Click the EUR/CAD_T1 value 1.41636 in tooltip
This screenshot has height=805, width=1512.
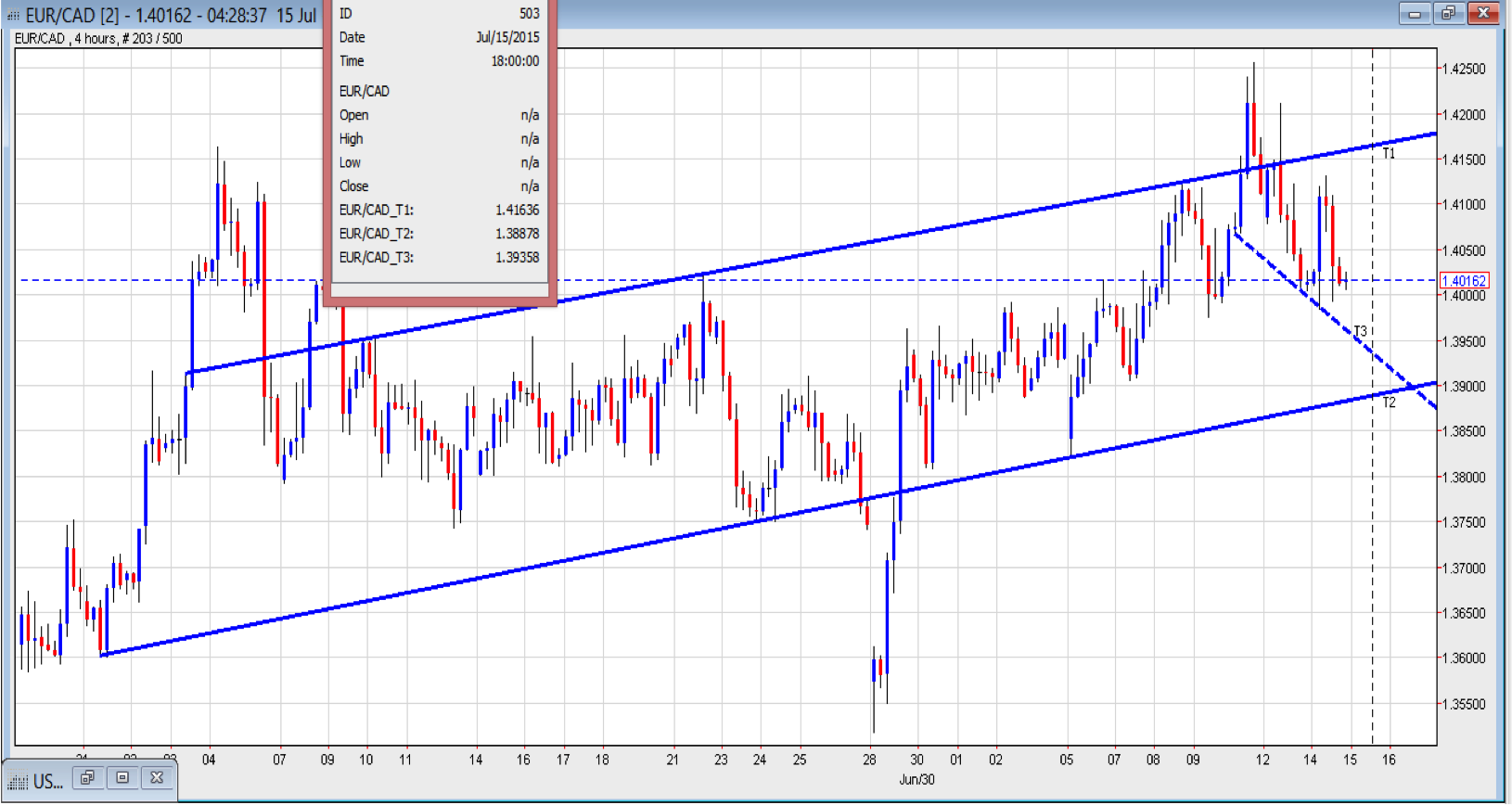pos(517,210)
